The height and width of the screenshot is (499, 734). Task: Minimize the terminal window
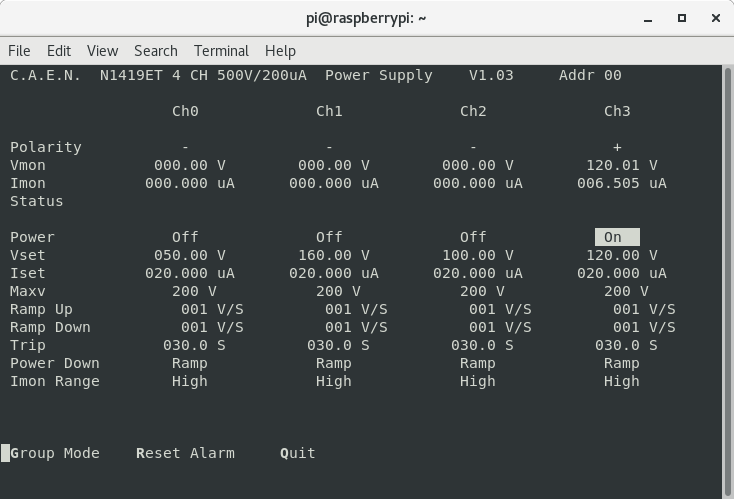(x=650, y=18)
